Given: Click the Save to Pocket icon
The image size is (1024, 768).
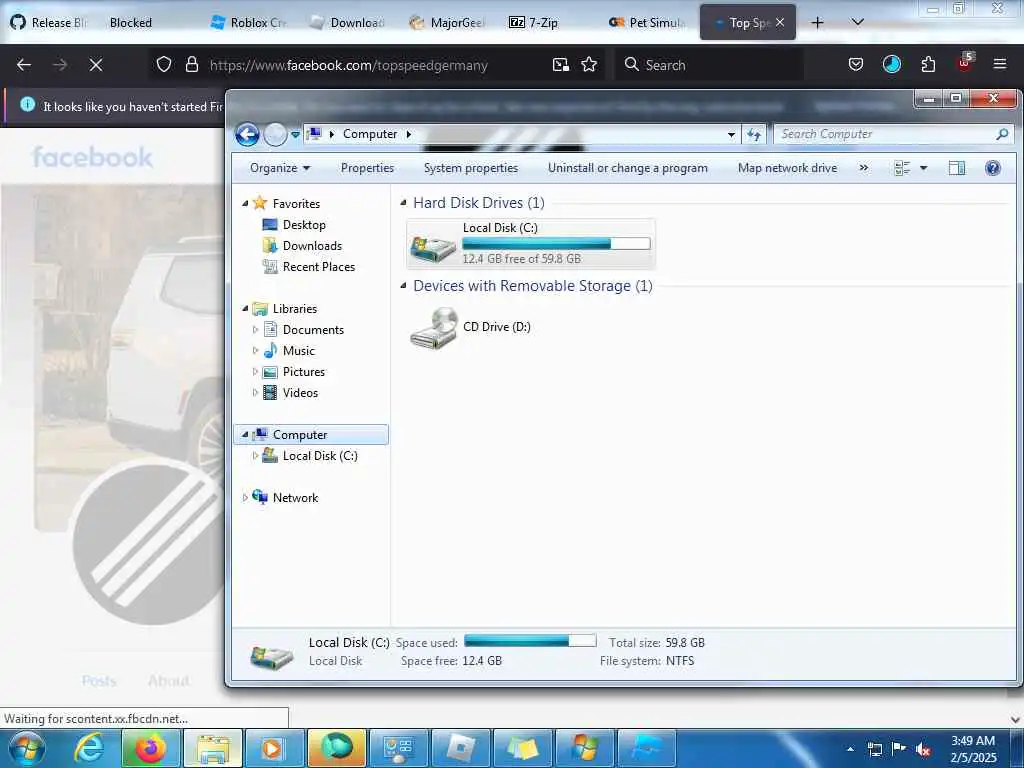Looking at the screenshot, I should [856, 65].
